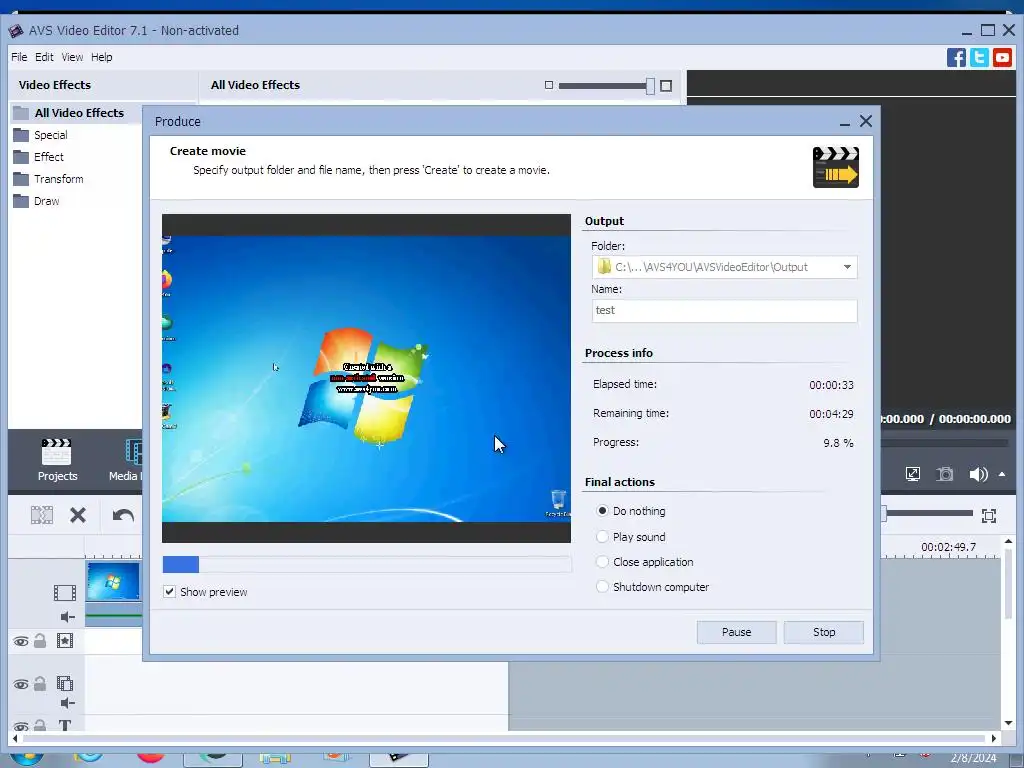Mute playback with the speaker volume icon

(x=978, y=474)
